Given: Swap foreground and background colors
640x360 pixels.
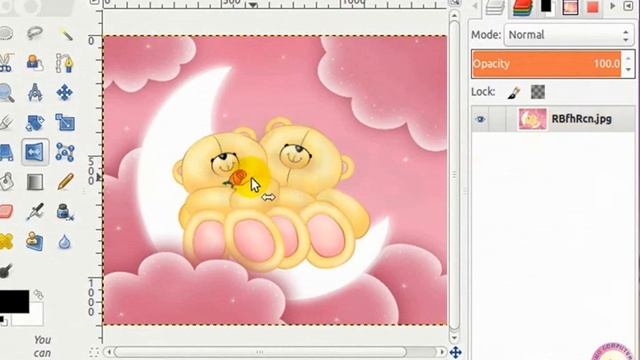Looking at the screenshot, I should point(38,294).
